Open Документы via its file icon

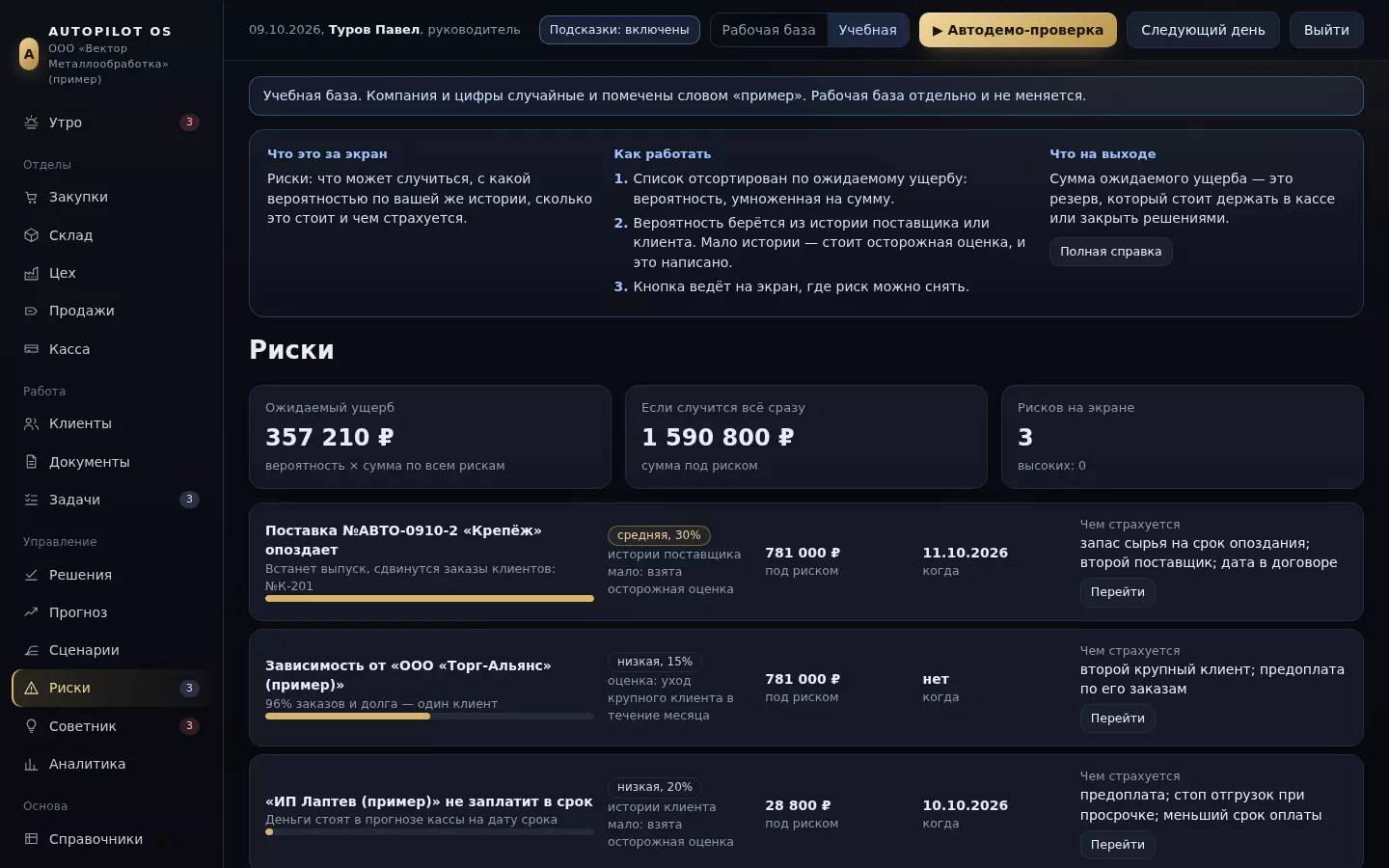[x=31, y=462]
